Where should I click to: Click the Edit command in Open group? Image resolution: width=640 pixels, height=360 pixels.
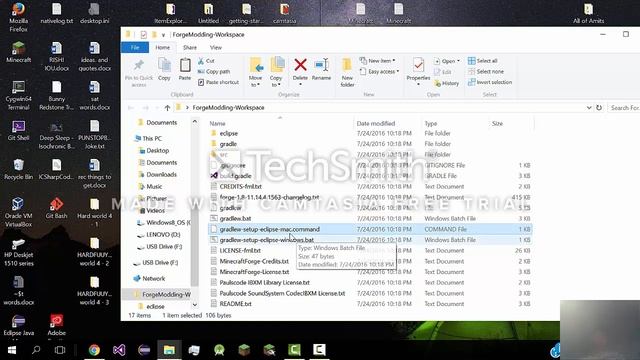coord(443,72)
